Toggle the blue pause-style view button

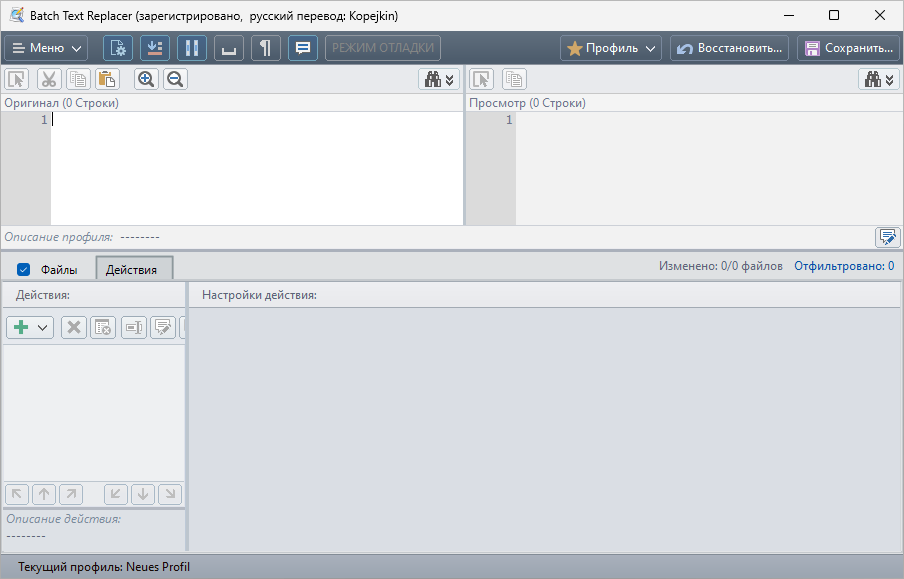[x=191, y=47]
